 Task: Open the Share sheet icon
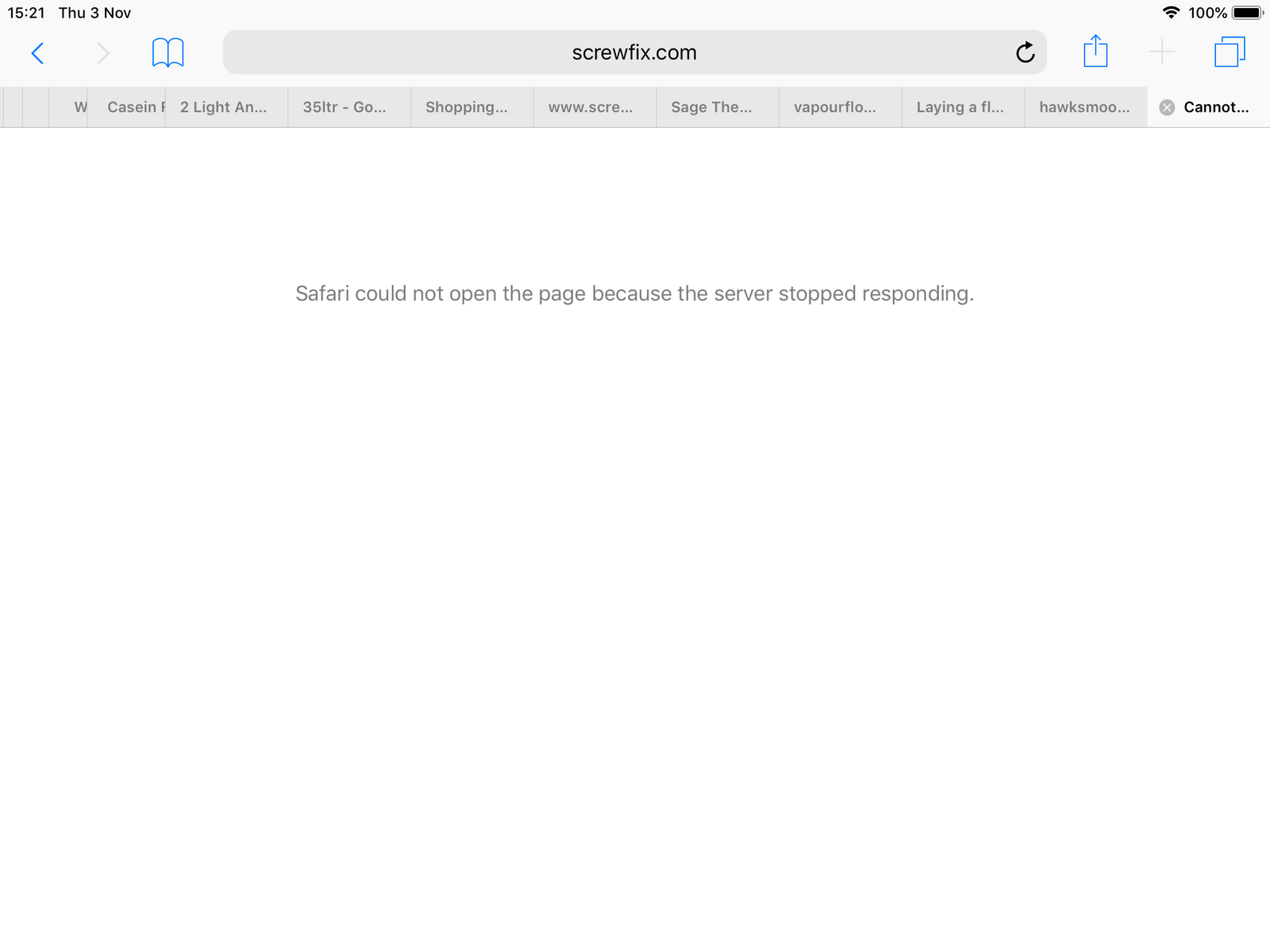click(1095, 52)
